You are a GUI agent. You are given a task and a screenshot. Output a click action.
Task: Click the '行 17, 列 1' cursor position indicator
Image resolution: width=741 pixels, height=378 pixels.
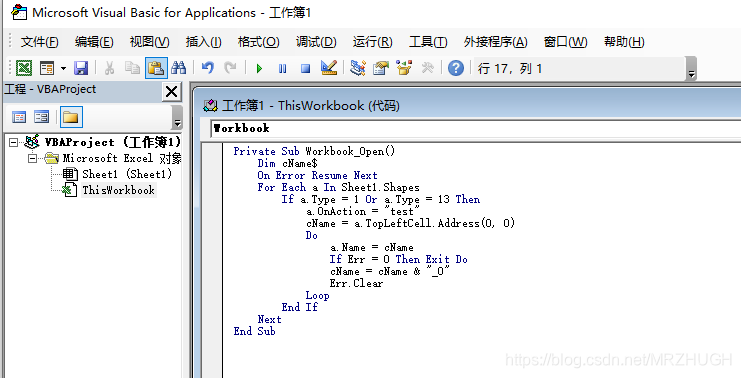pos(509,69)
